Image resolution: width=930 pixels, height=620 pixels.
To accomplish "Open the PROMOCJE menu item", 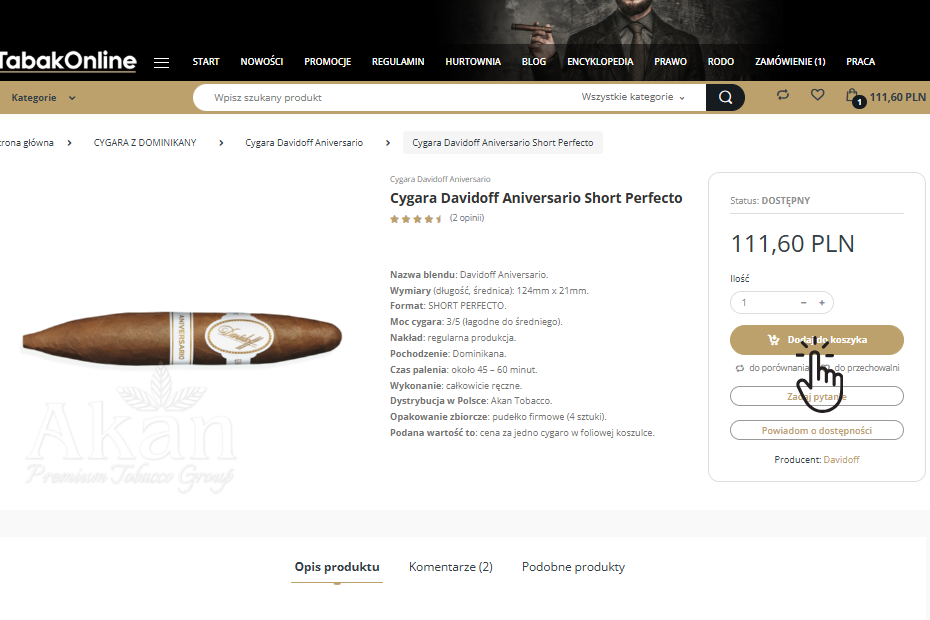I will click(x=327, y=62).
